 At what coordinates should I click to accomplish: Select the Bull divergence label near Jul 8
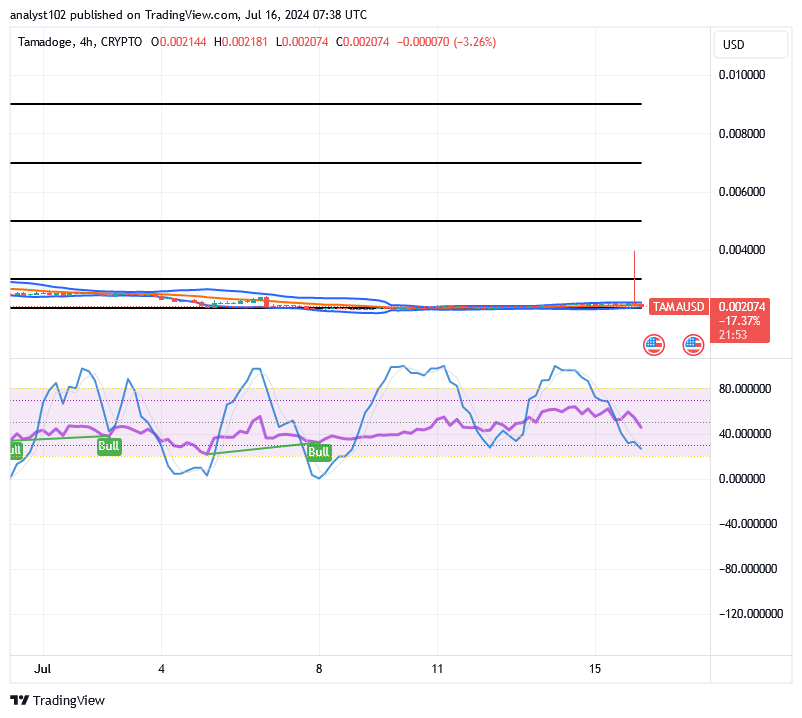319,452
